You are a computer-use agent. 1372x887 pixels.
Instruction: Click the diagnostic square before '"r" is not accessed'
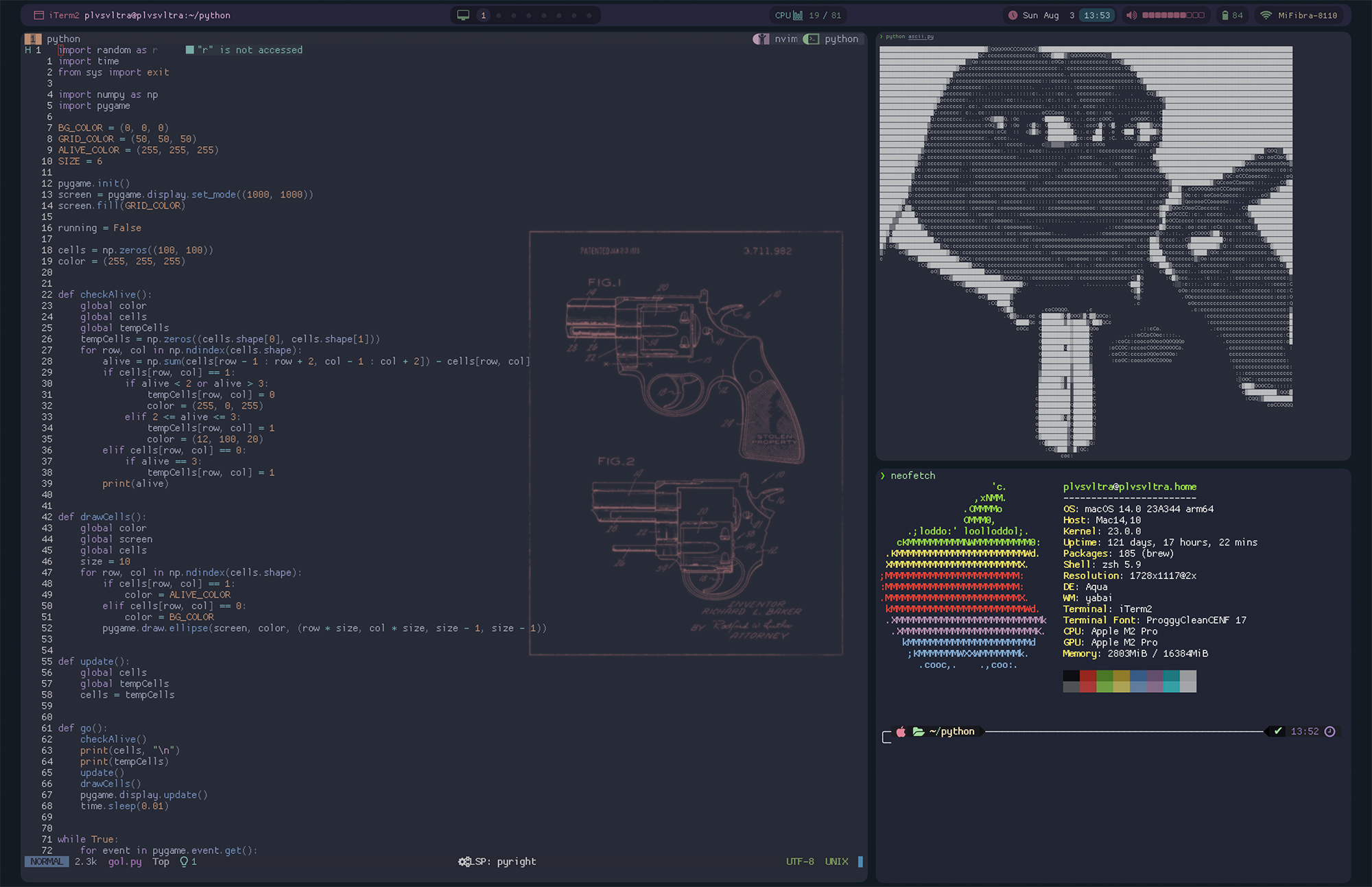[x=190, y=50]
